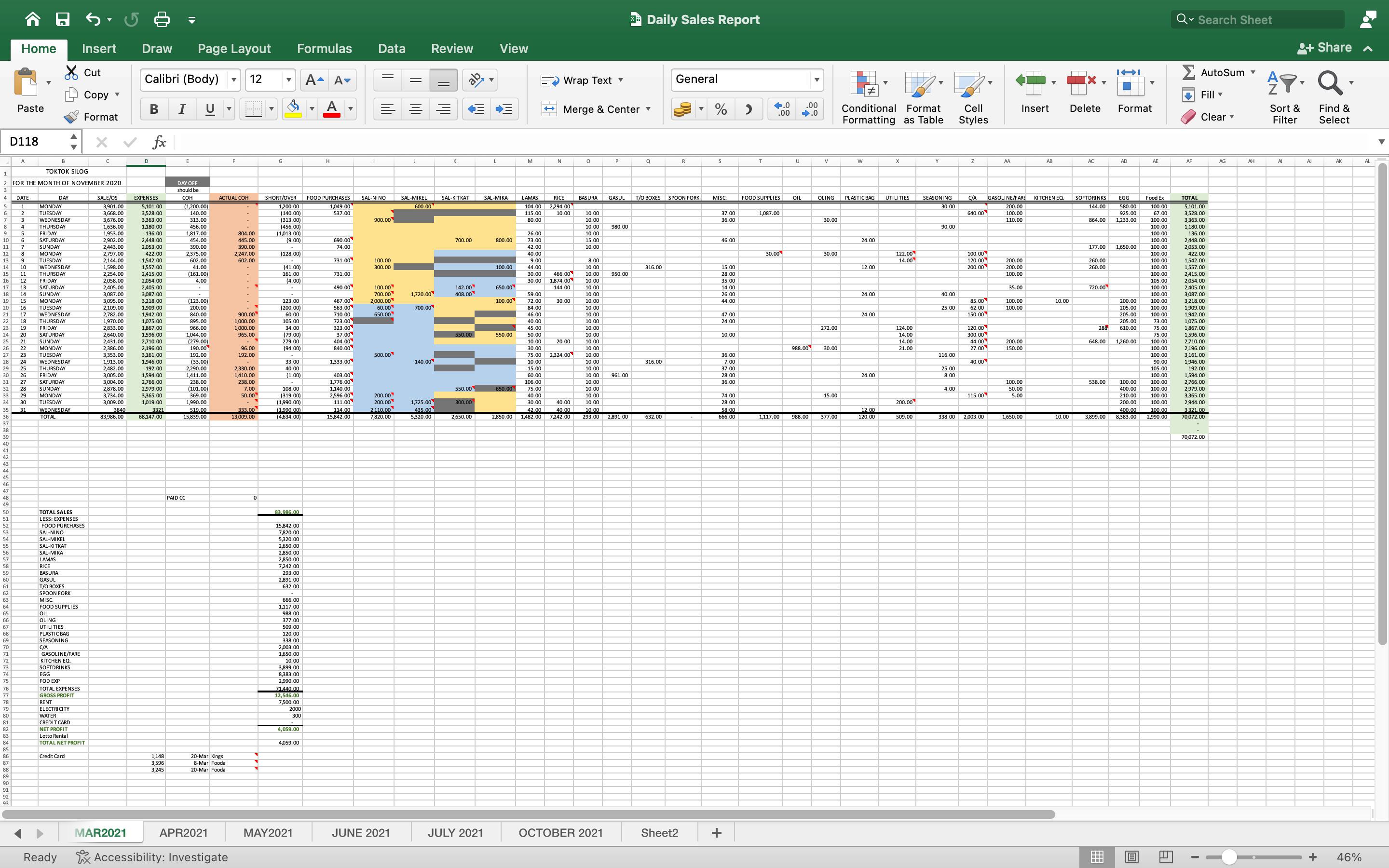Click Sort & Filter button
The height and width of the screenshot is (868, 1389).
1284,96
